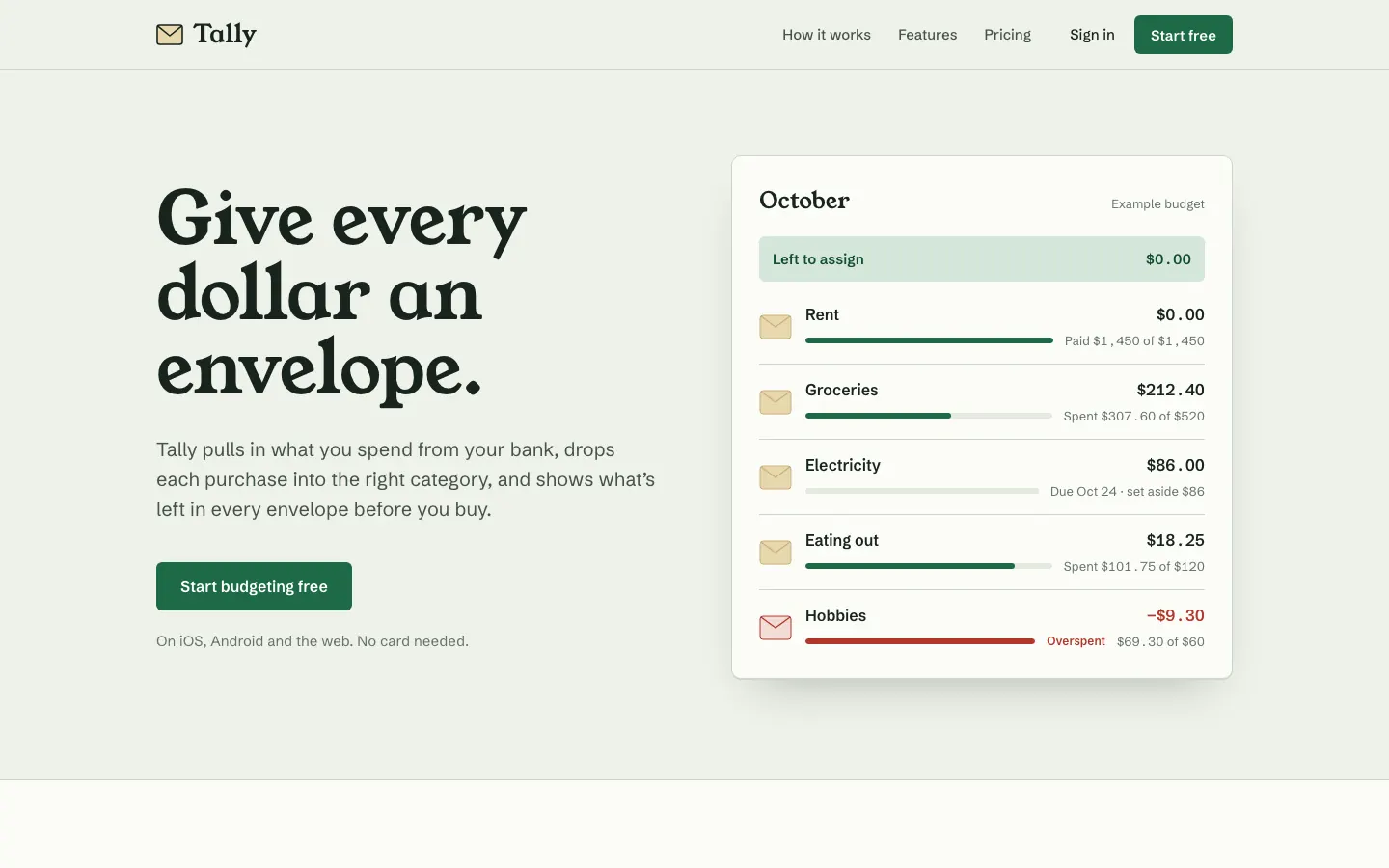This screenshot has width=1389, height=868.
Task: Click the $86.00 Electricity balance
Action: [x=1175, y=466]
